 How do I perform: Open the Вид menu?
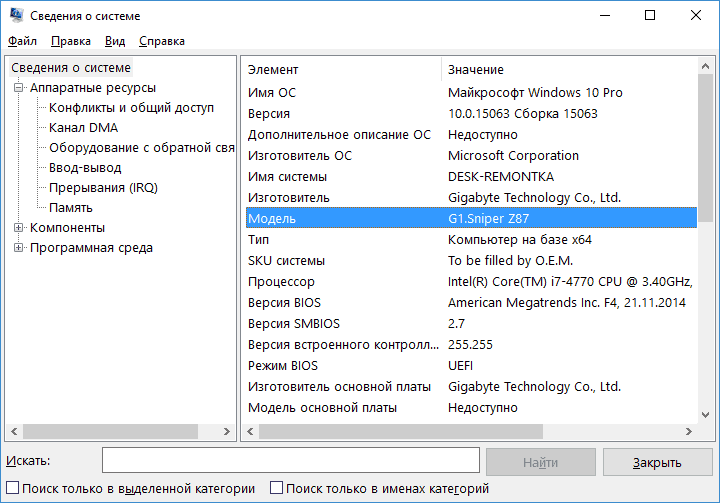(115, 41)
